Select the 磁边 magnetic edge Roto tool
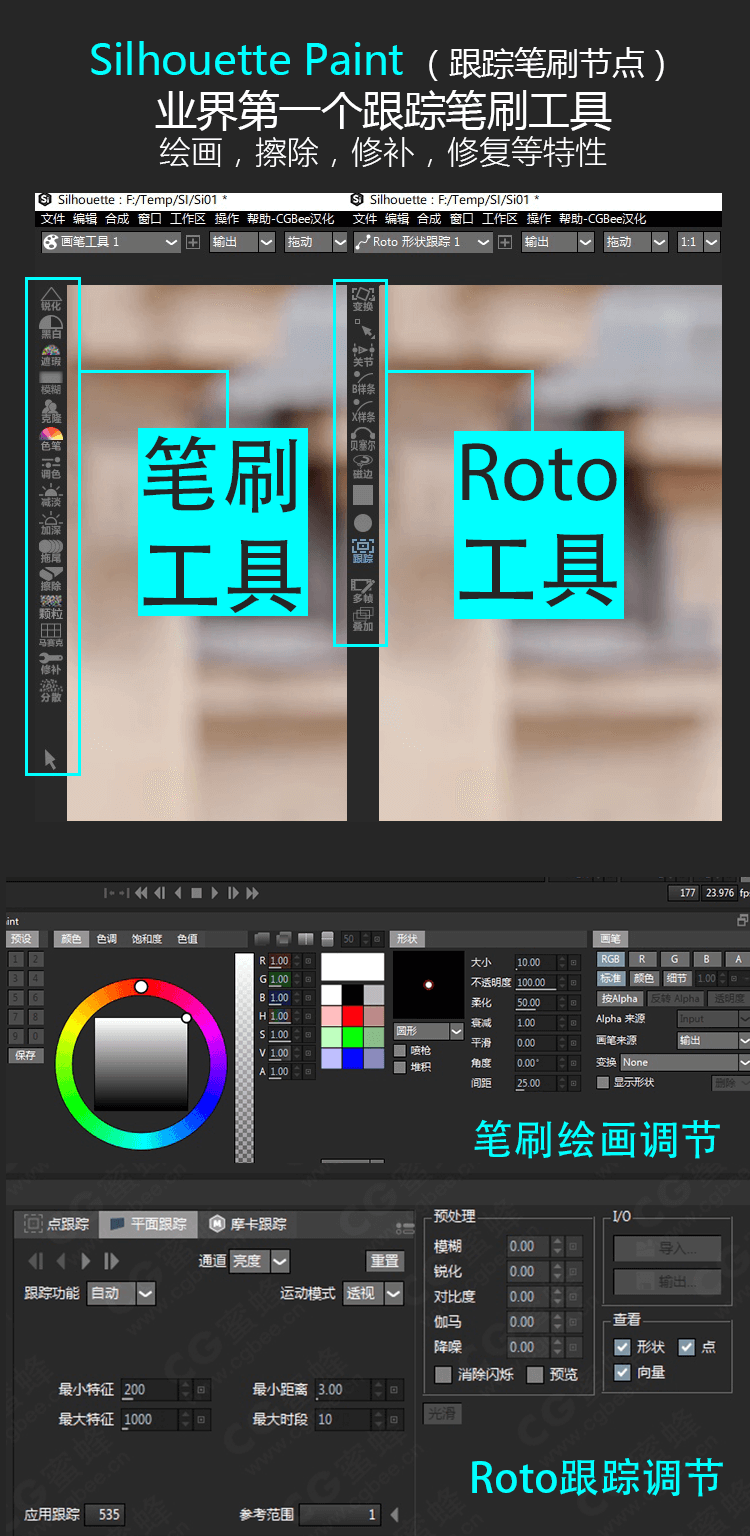This screenshot has height=1536, width=750. (x=362, y=466)
